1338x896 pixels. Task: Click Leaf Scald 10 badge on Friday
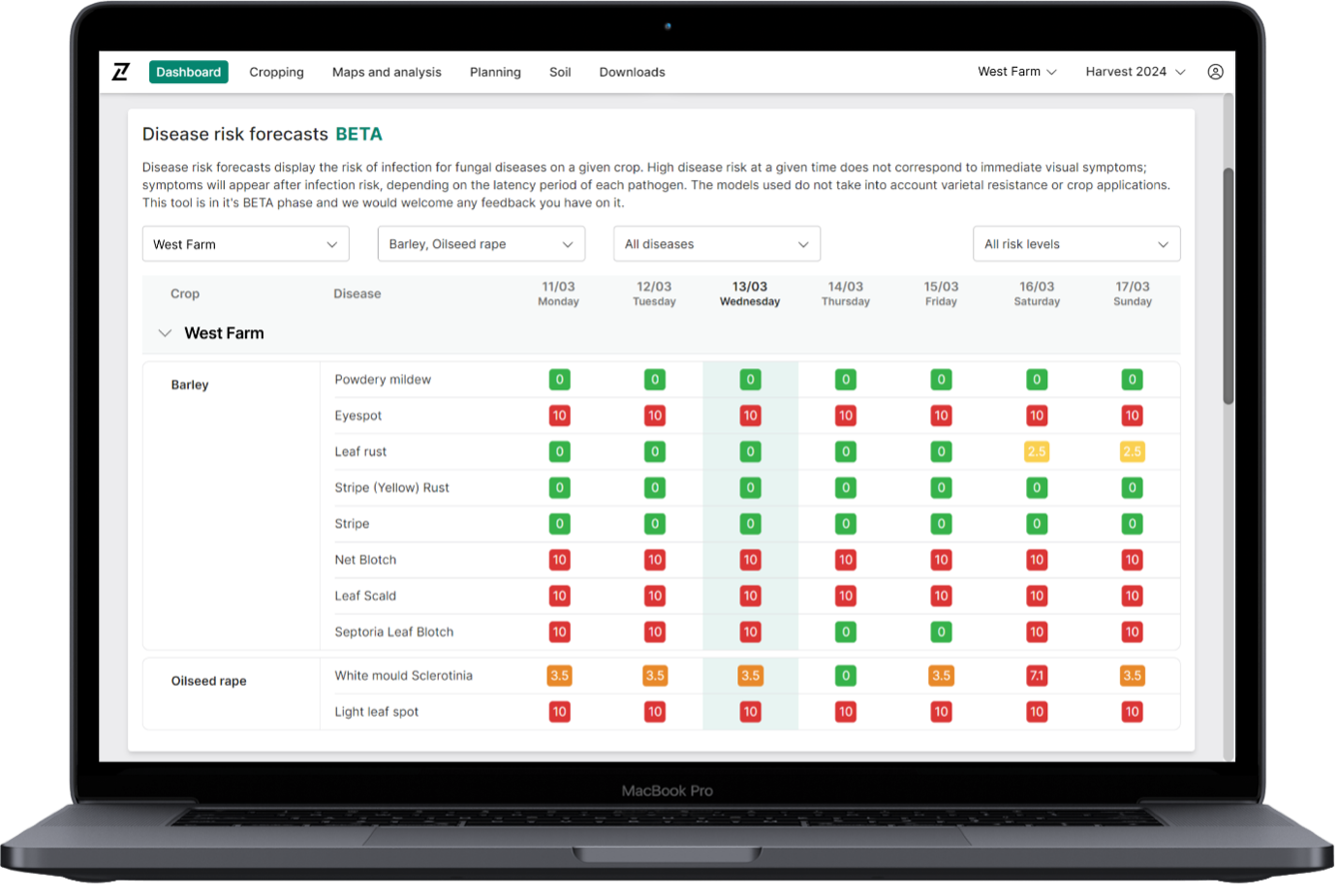point(941,596)
